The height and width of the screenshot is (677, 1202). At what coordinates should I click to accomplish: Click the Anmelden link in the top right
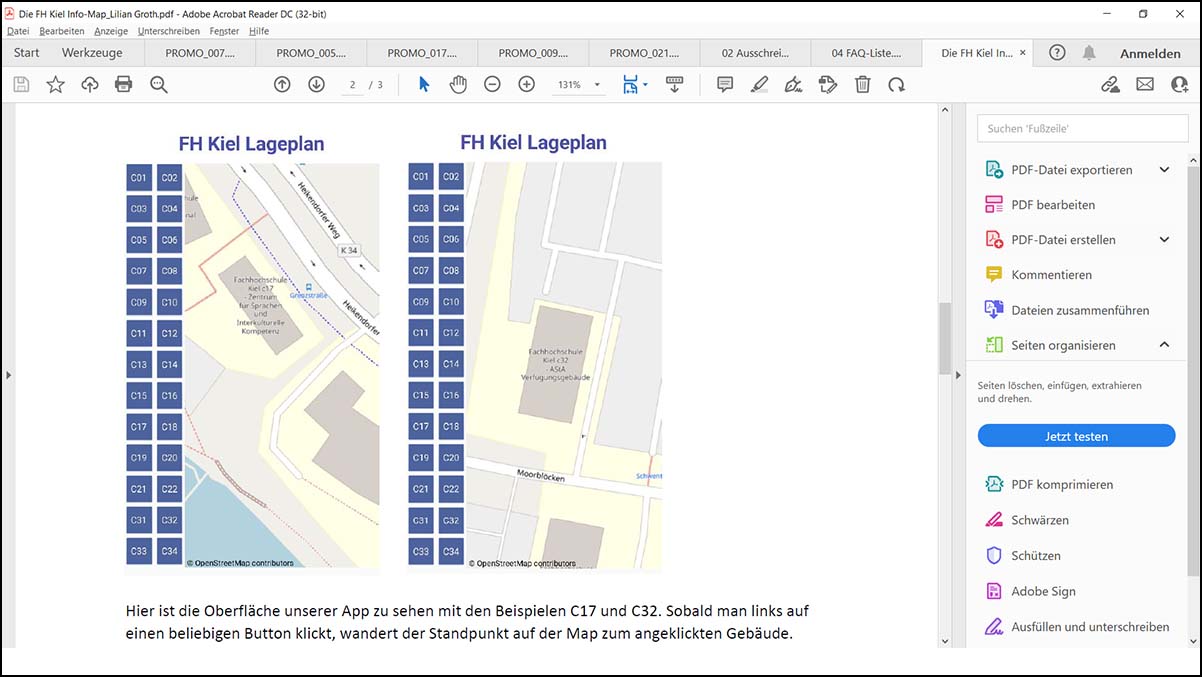1149,52
